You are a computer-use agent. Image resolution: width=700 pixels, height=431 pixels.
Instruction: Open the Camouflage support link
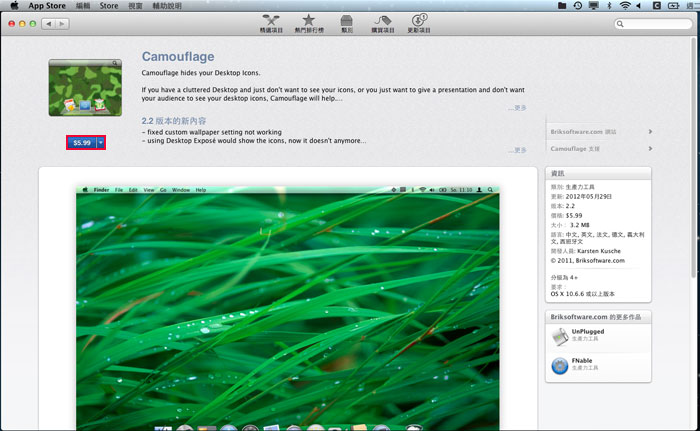coord(575,149)
